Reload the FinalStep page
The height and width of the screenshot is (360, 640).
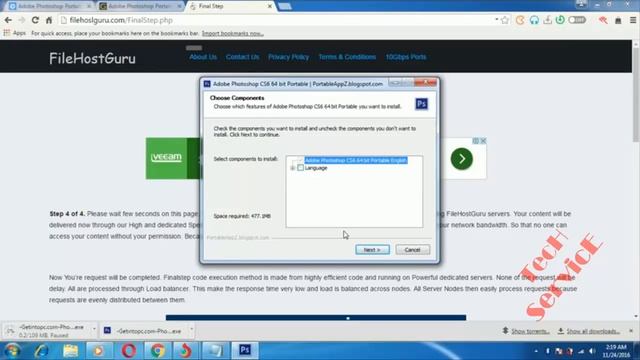(36, 20)
